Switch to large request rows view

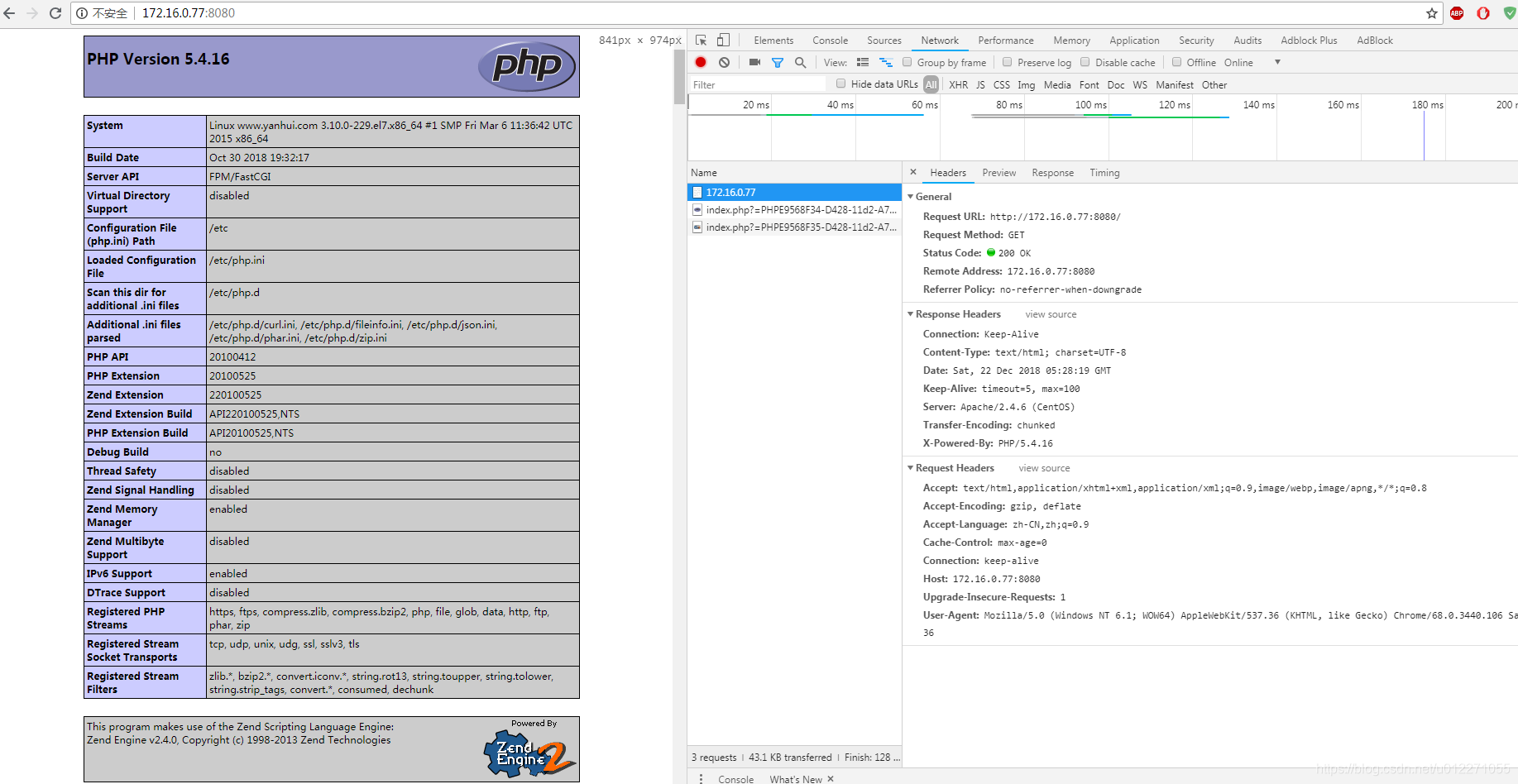(x=863, y=62)
